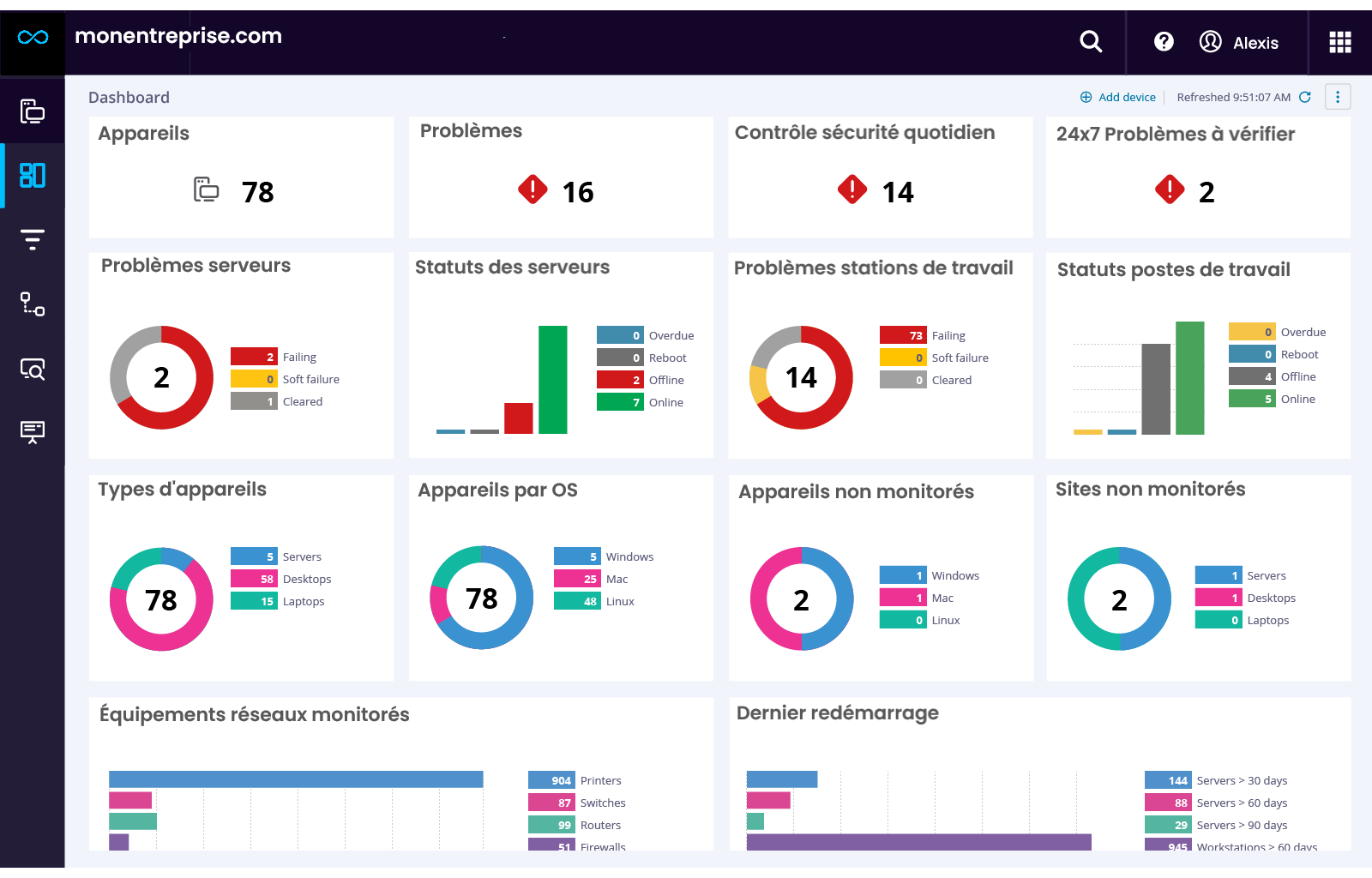Click the Add device link
The width and height of the screenshot is (1372, 878).
(1118, 97)
